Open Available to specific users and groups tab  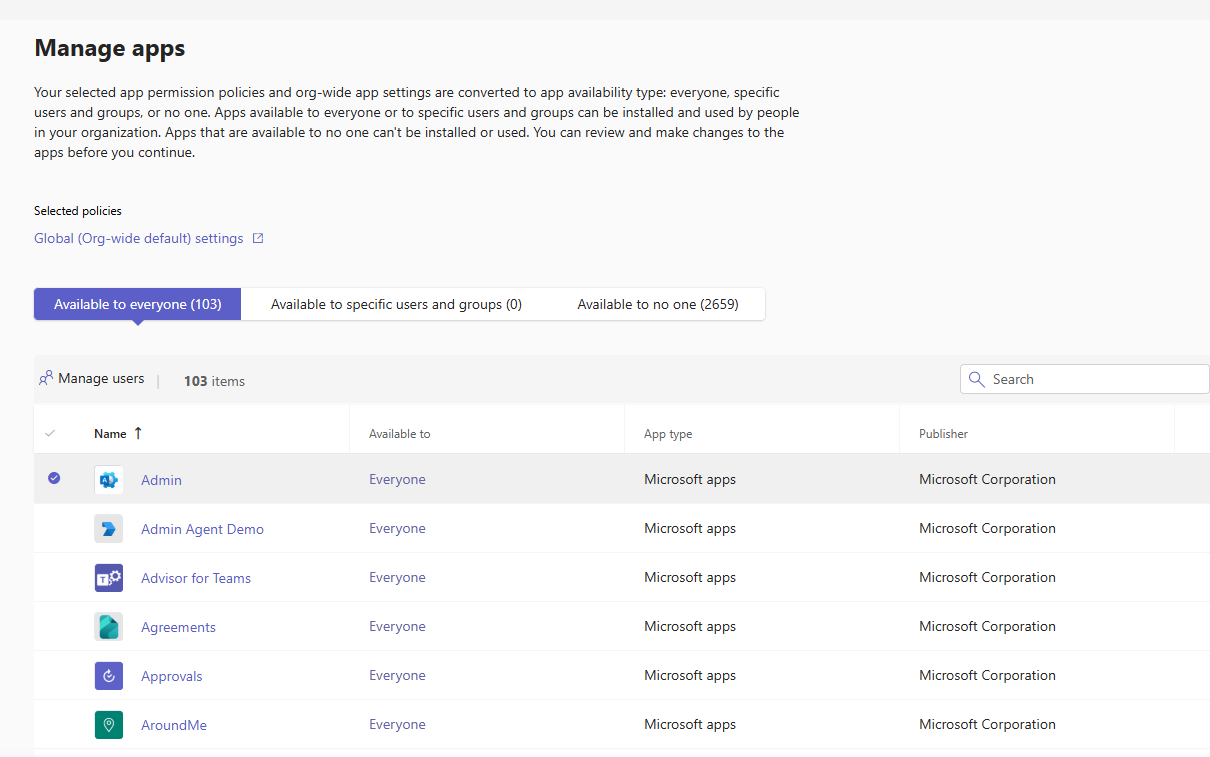(x=396, y=304)
